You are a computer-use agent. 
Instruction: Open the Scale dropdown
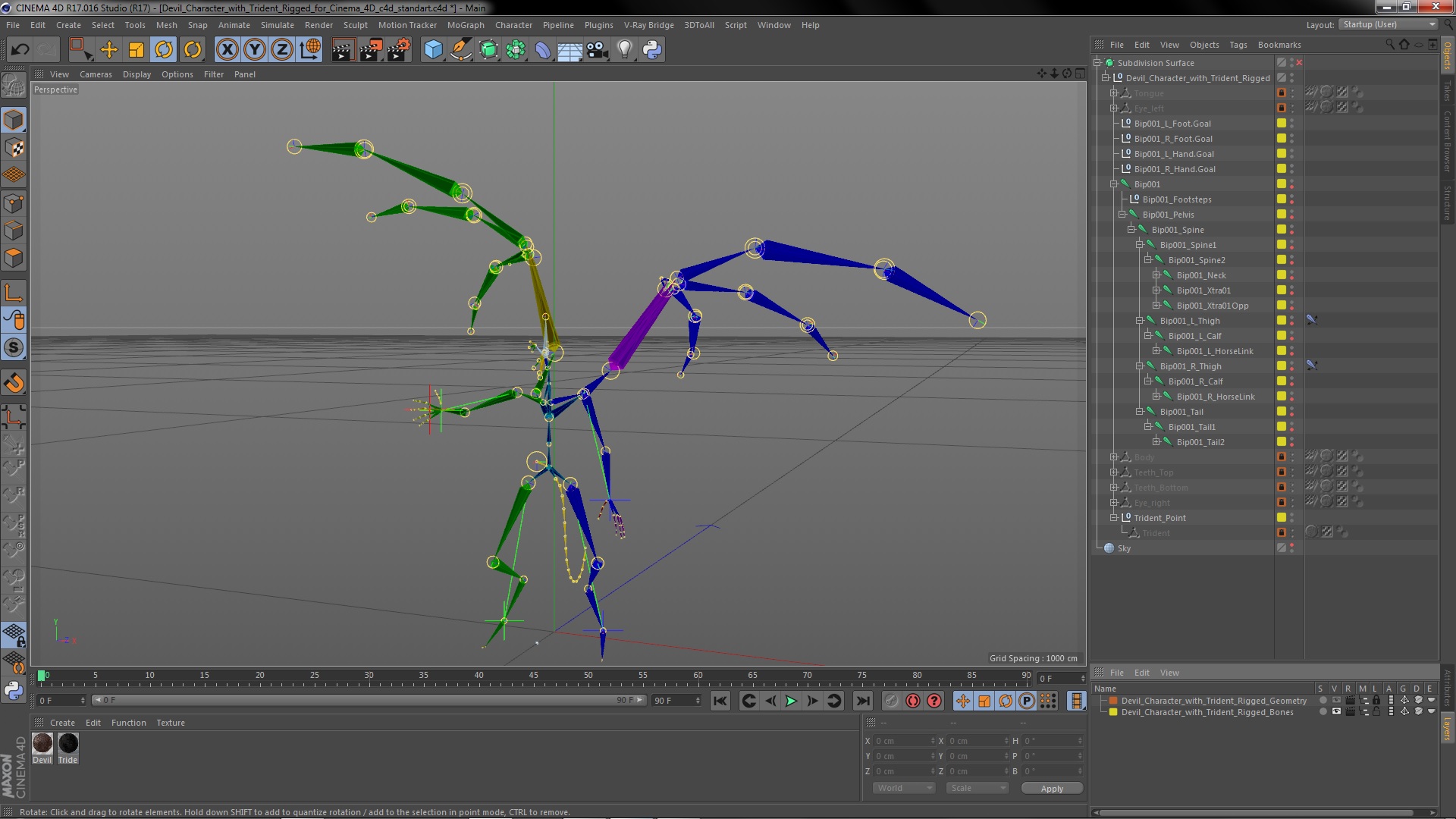(x=977, y=788)
